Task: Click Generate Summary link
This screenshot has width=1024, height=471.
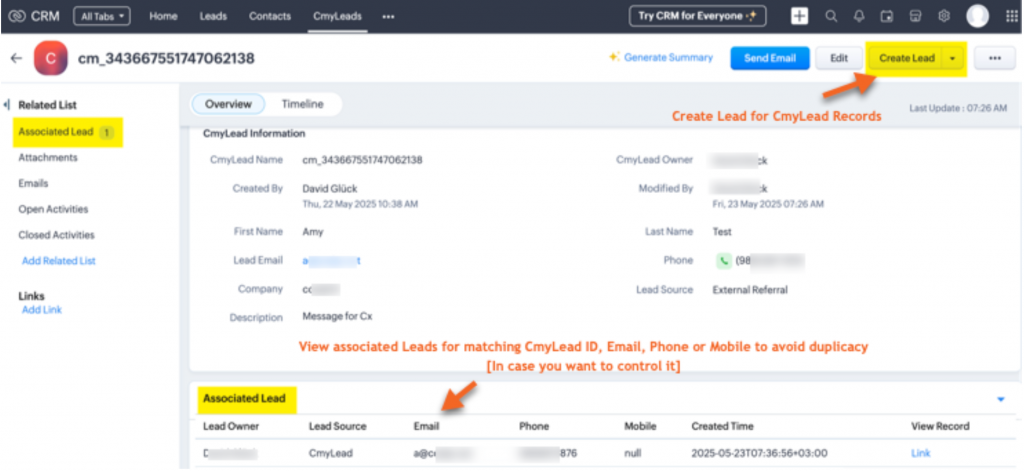Action: (660, 58)
